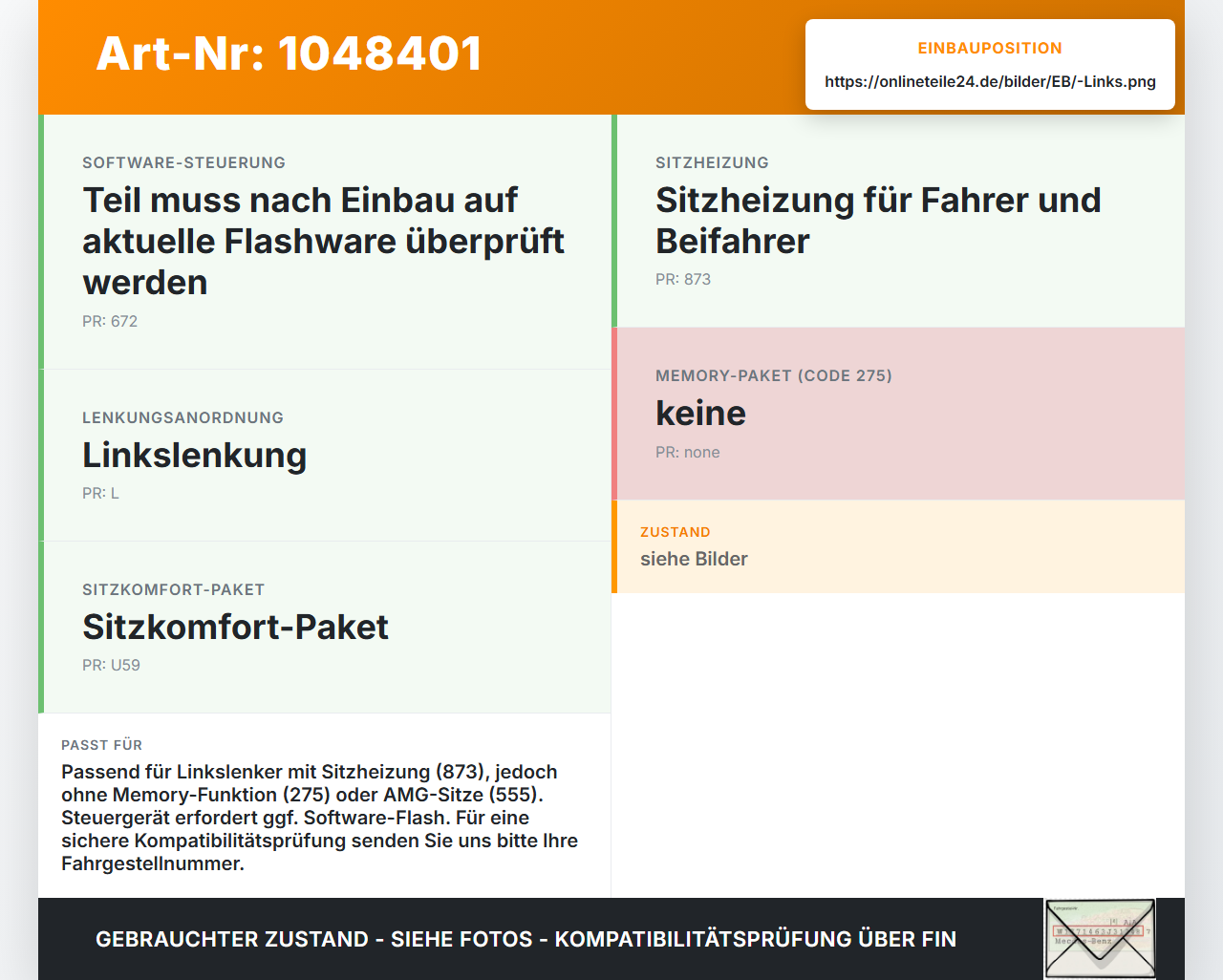The image size is (1223, 980).
Task: Click the PR: 672 code
Action: [110, 321]
